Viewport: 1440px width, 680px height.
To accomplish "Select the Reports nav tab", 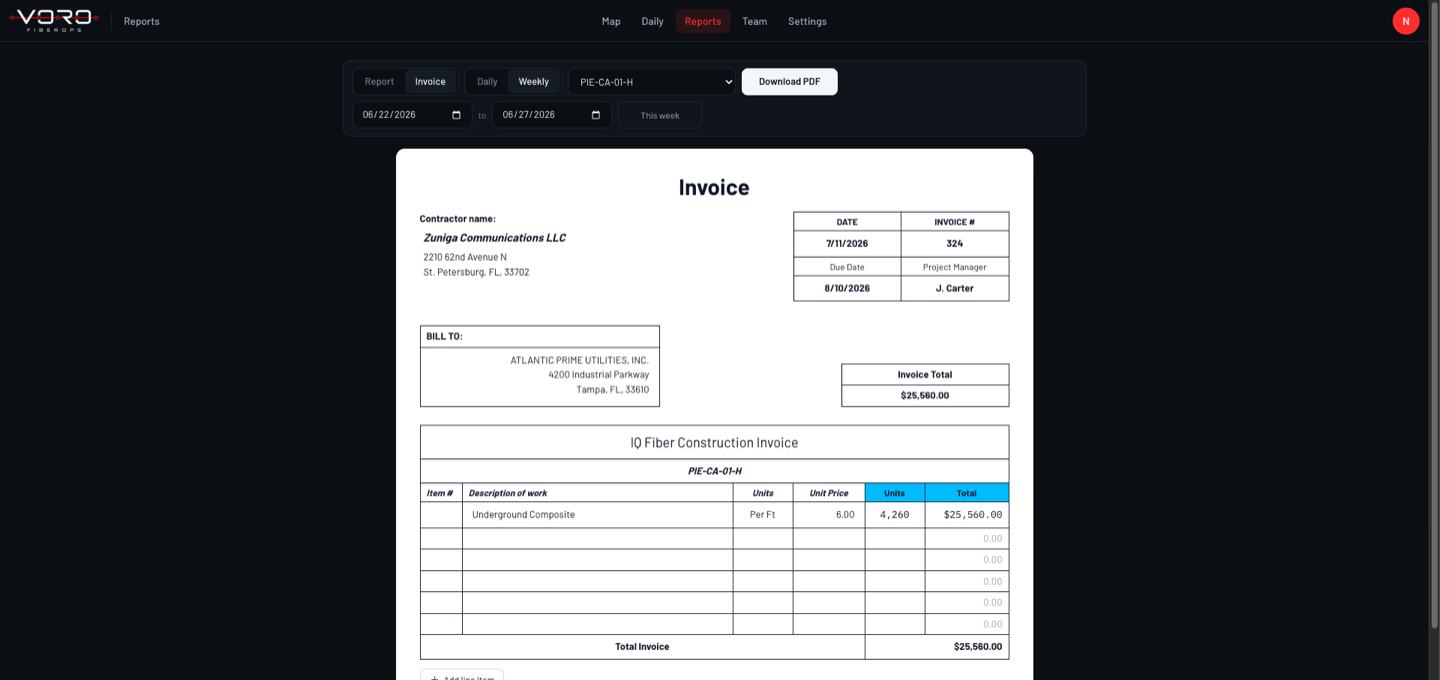I will point(703,21).
